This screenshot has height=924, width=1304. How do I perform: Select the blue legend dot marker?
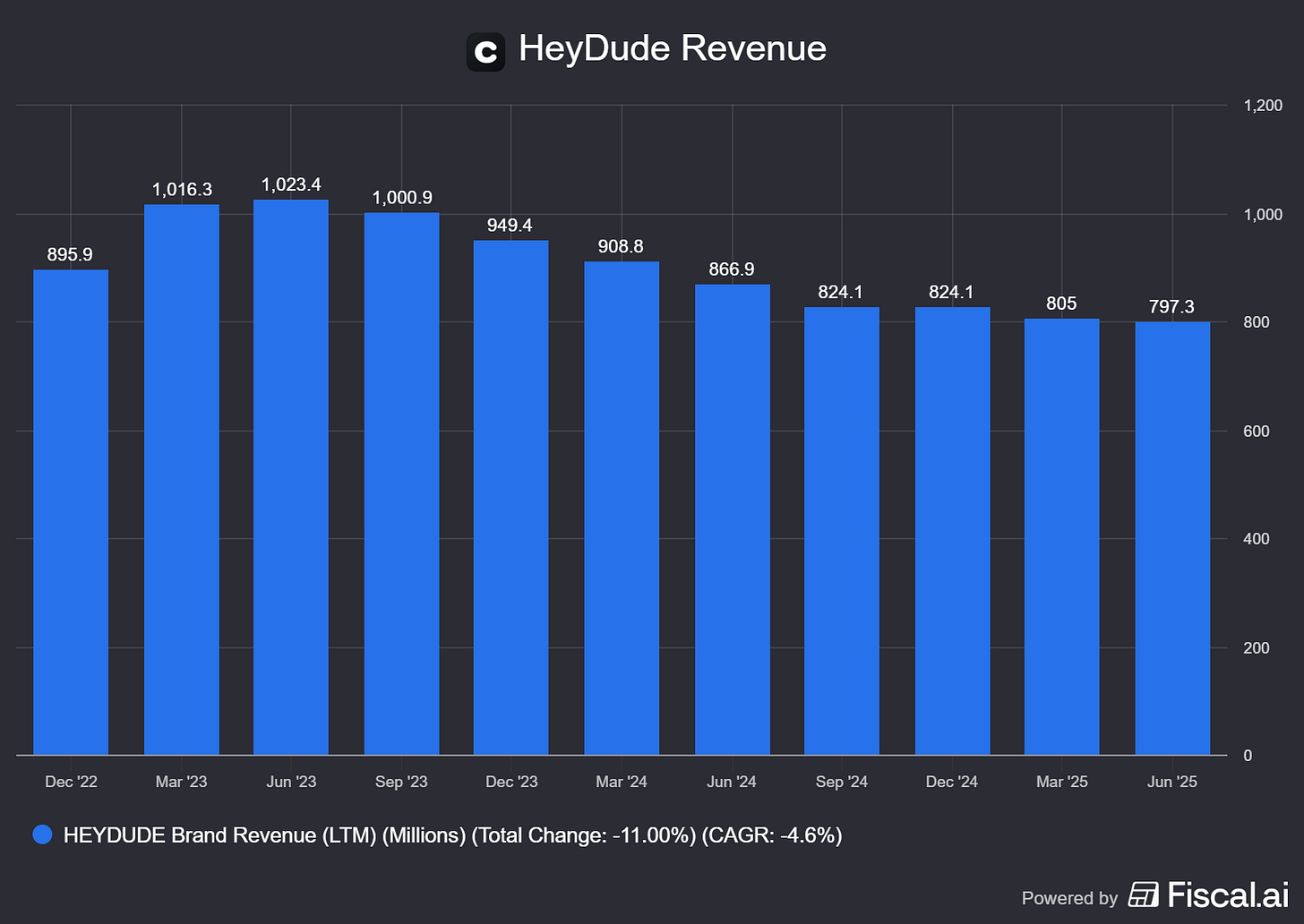pos(41,834)
